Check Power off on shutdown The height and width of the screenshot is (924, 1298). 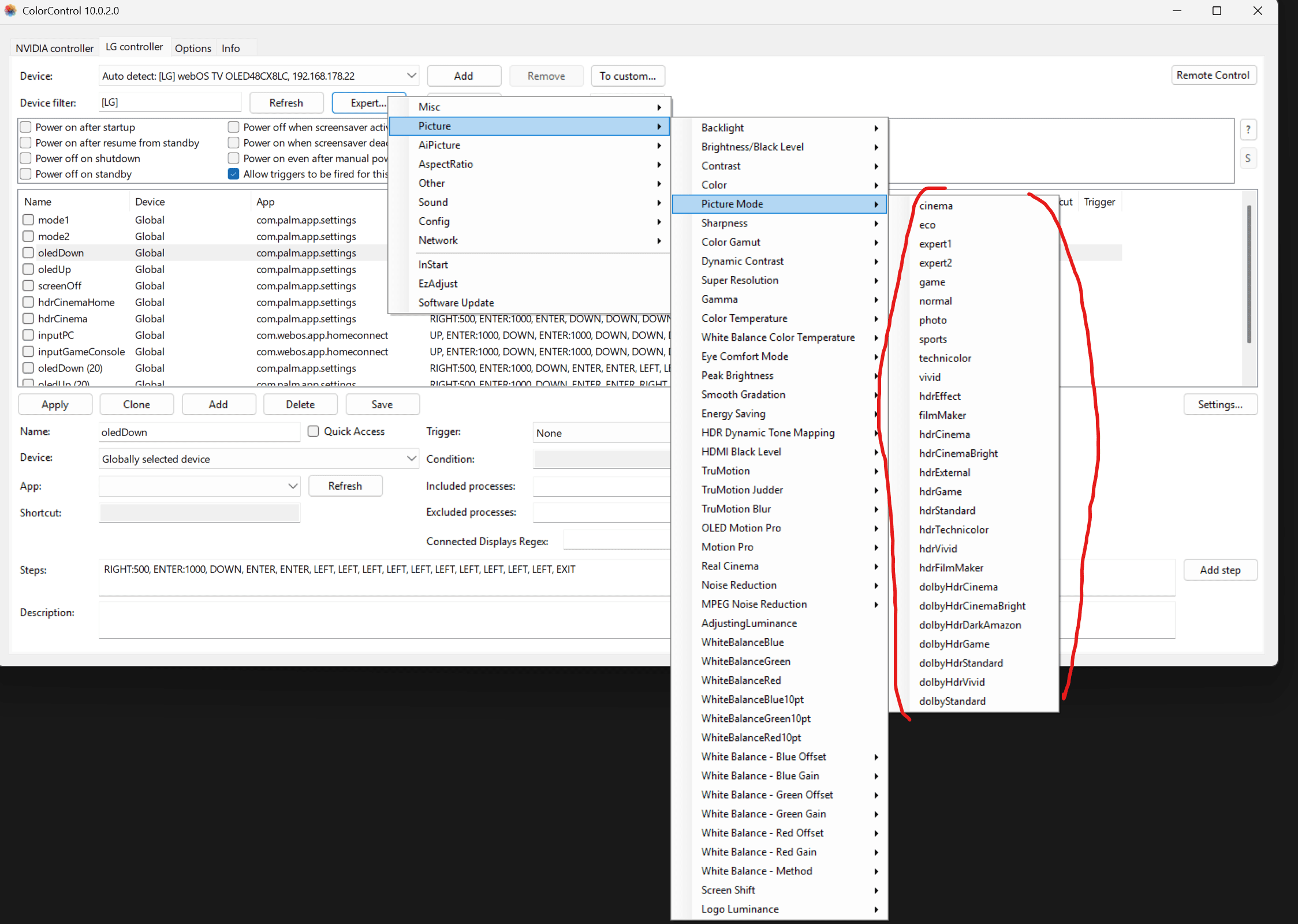(x=25, y=158)
